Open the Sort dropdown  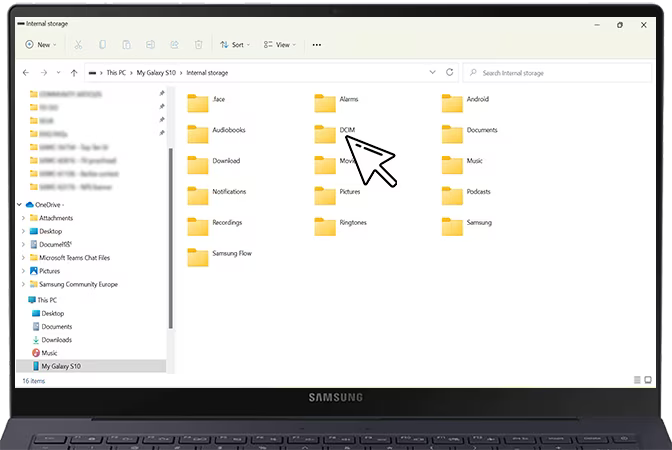pos(235,45)
